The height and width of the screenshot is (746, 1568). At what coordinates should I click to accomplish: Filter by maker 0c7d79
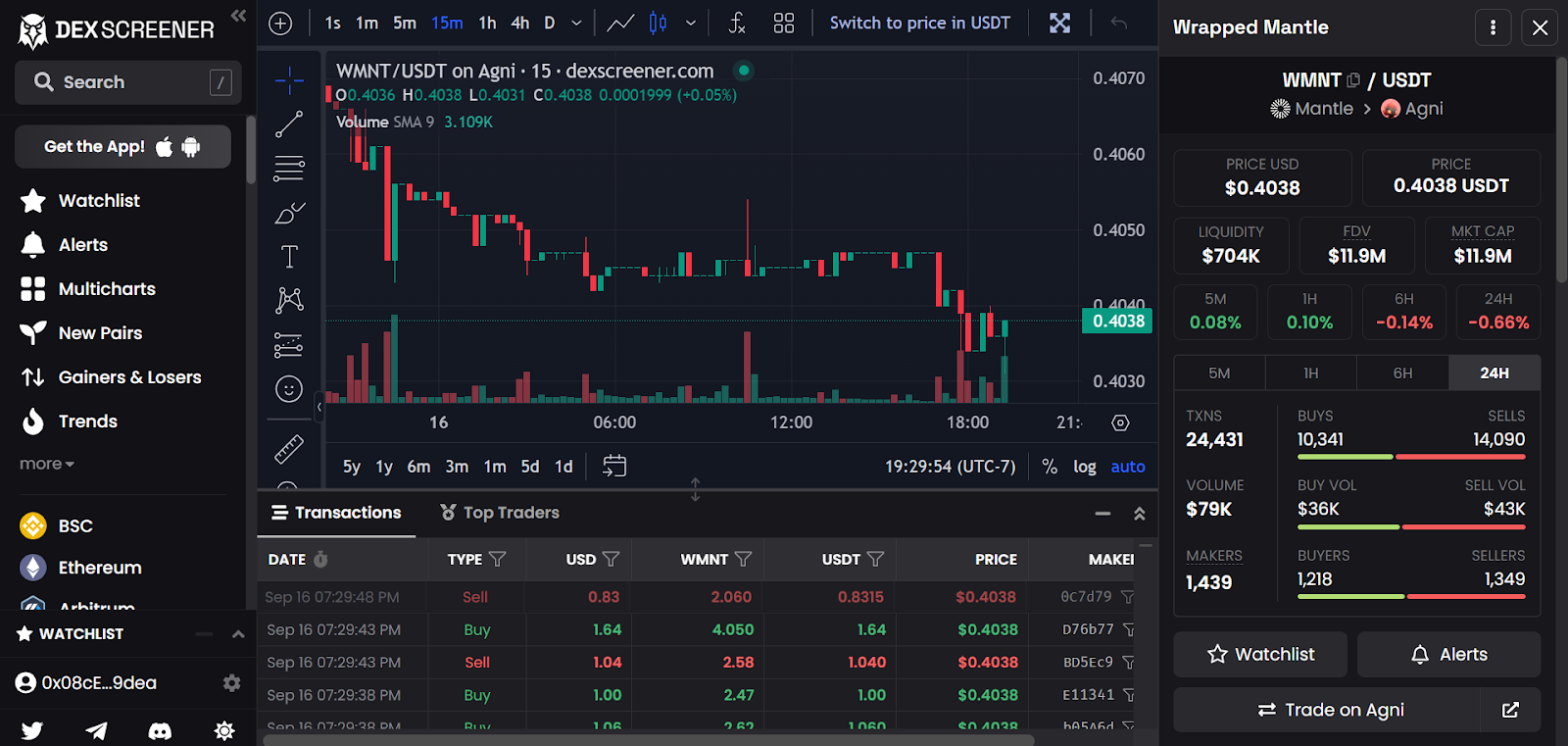1128,597
